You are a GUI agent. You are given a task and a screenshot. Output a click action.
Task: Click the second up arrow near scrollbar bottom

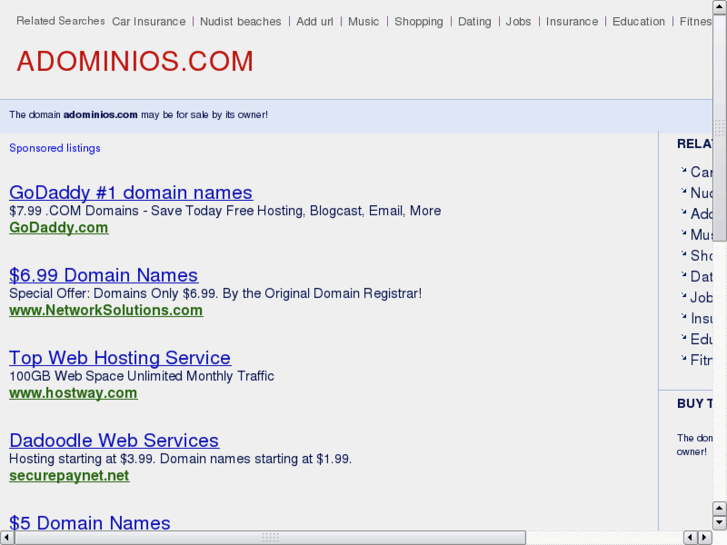point(719,509)
